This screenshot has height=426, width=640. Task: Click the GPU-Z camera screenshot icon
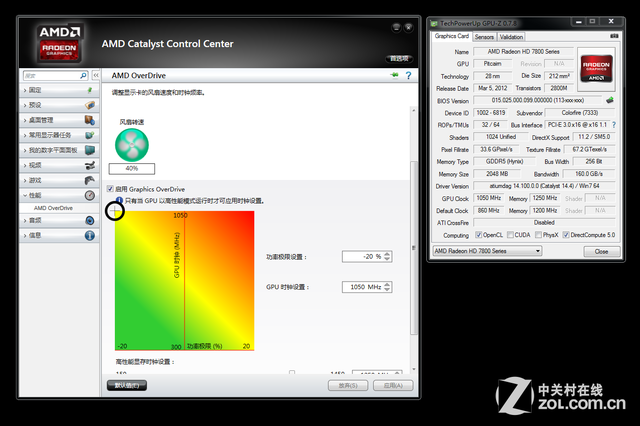click(614, 36)
